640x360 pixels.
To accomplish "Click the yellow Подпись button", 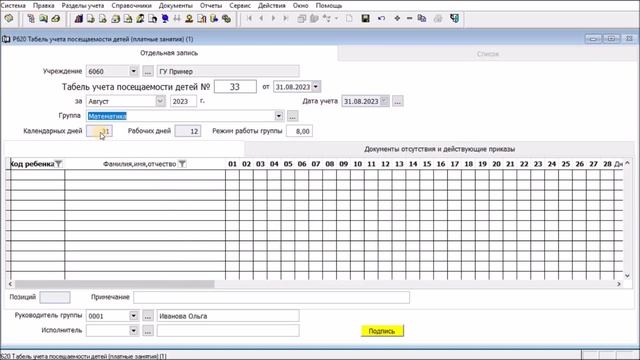I will [x=382, y=331].
